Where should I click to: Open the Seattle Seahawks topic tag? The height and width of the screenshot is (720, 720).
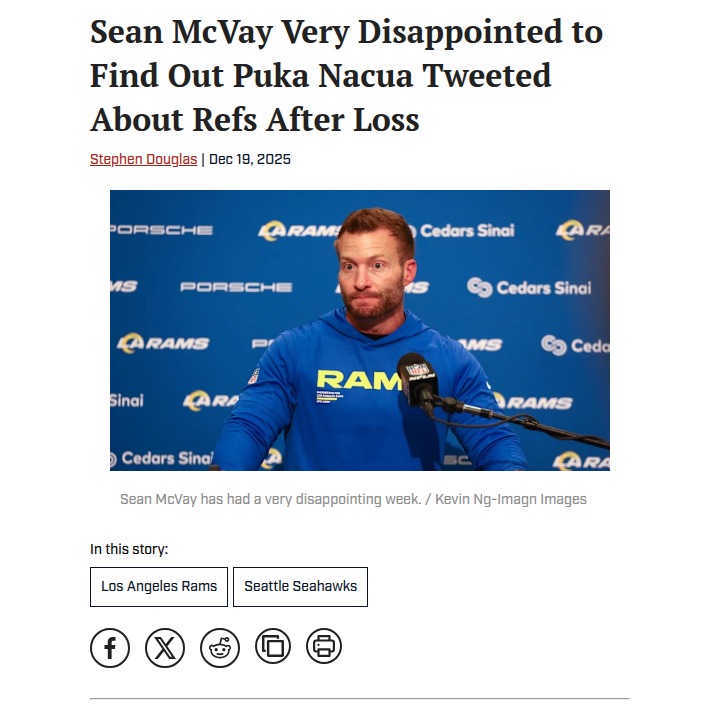pos(300,587)
